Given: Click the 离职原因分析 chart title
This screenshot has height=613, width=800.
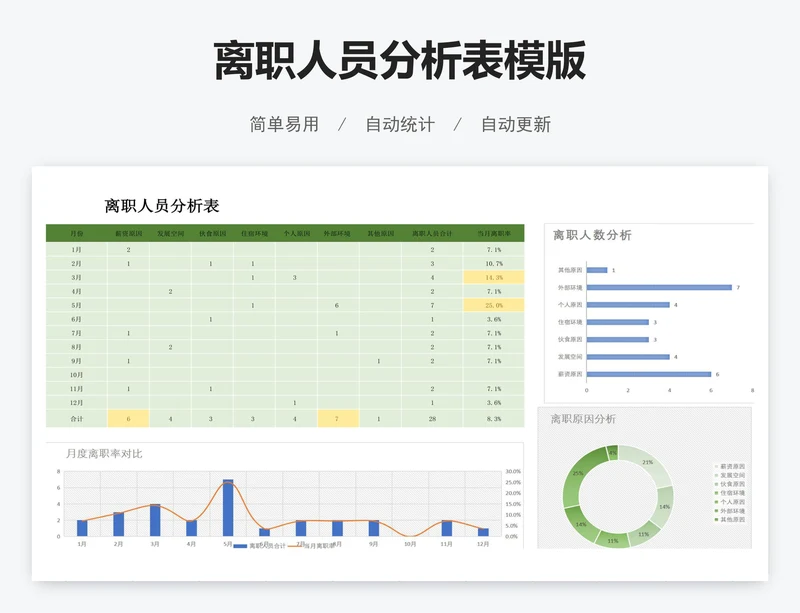Looking at the screenshot, I should click(x=583, y=419).
